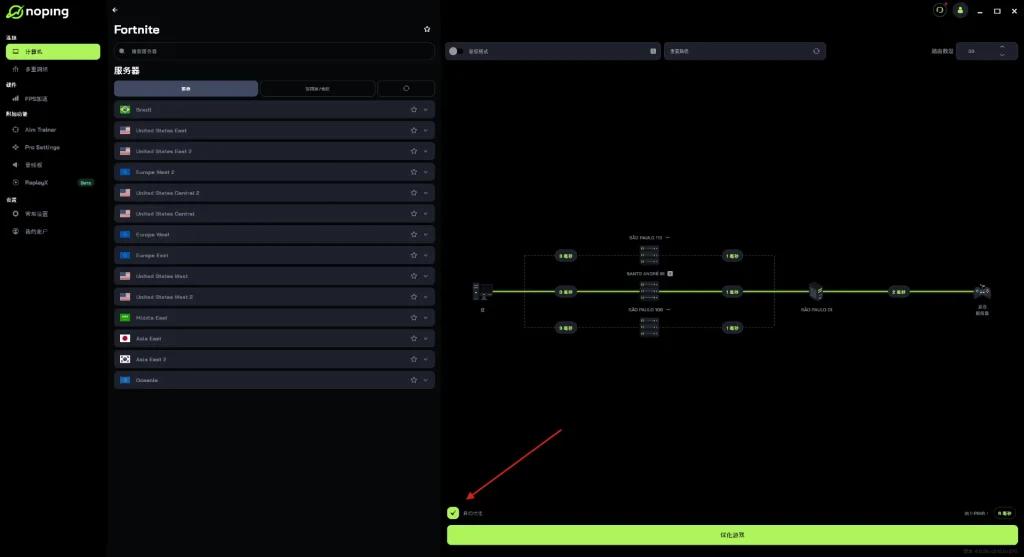Click the large green optimize game button
Viewport: 1024px width, 557px height.
[732, 535]
